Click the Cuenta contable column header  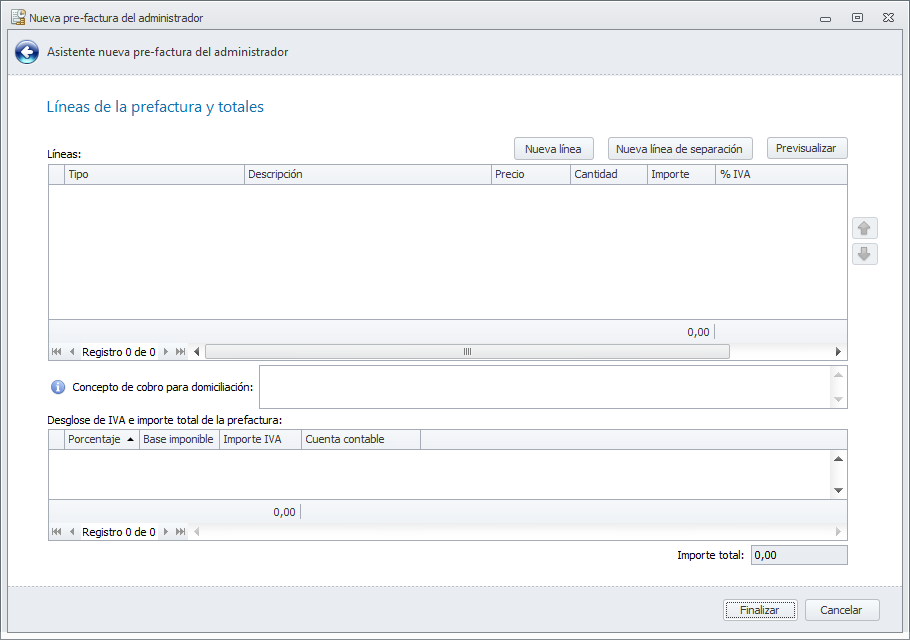pyautogui.click(x=360, y=439)
